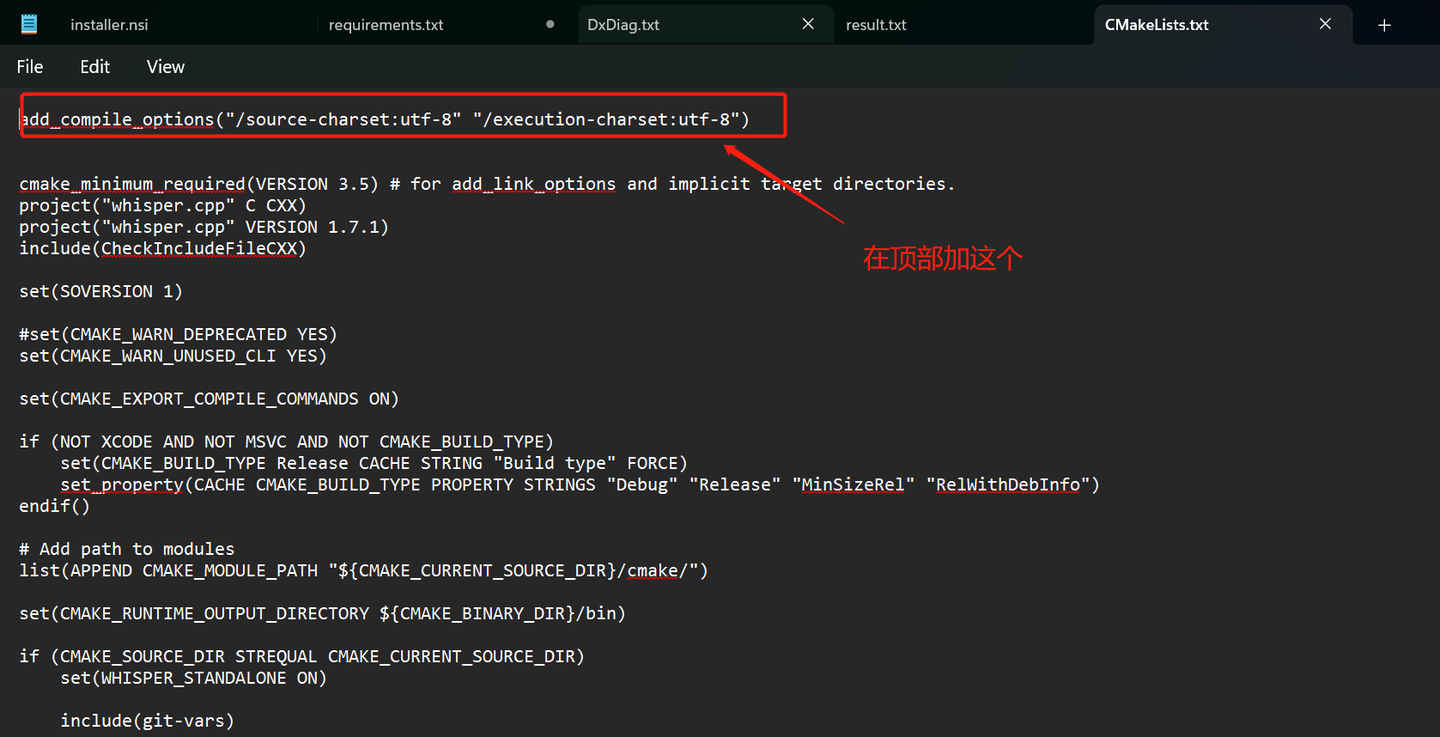
Task: Click the set(WHISPER_STANDALONE ON) line
Action: tap(193, 677)
